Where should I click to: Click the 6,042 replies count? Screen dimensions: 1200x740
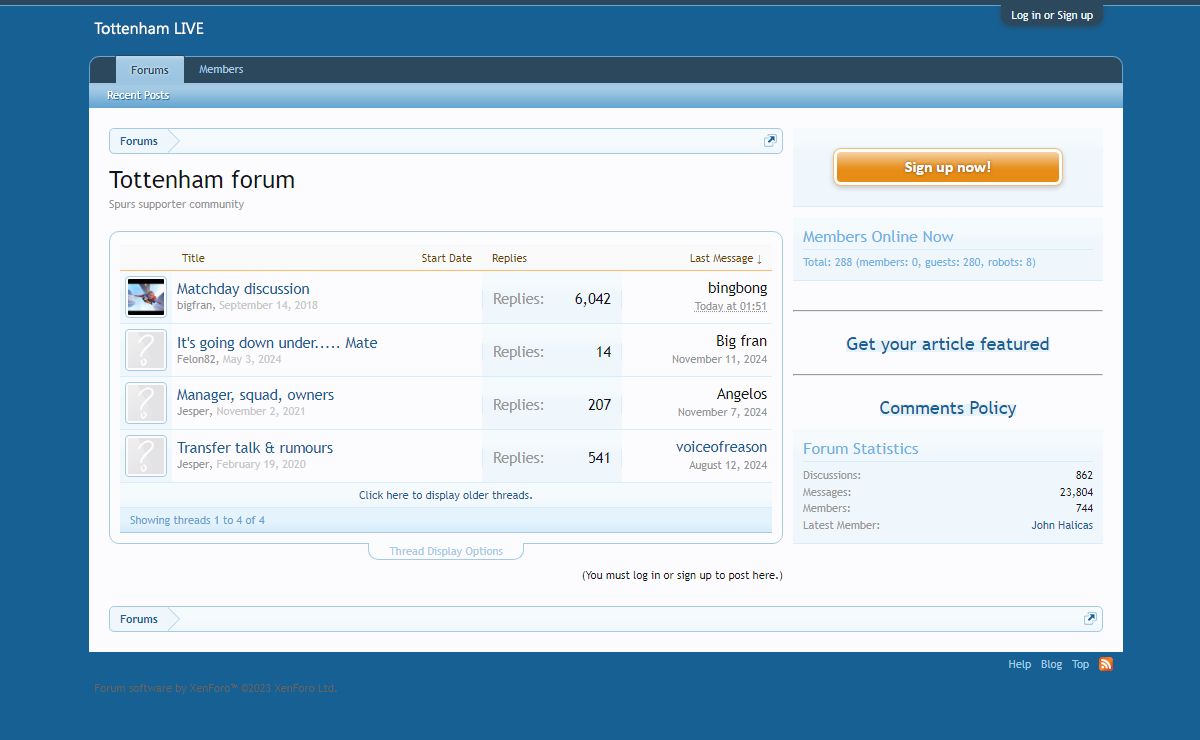592,299
